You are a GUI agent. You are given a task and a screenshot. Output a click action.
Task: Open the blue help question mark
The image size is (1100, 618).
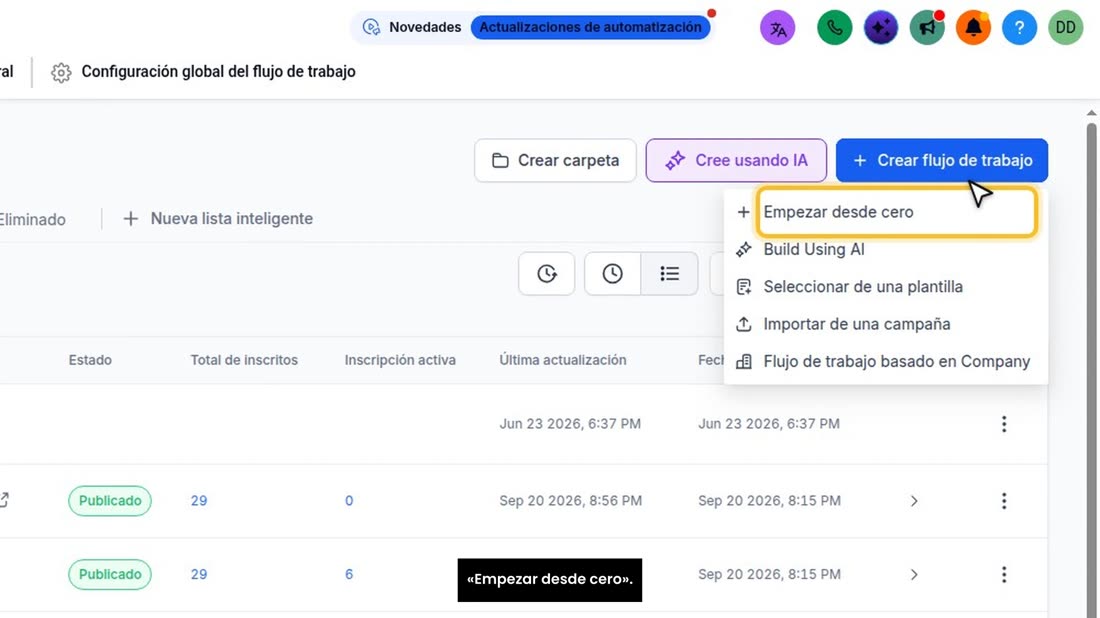(1019, 28)
